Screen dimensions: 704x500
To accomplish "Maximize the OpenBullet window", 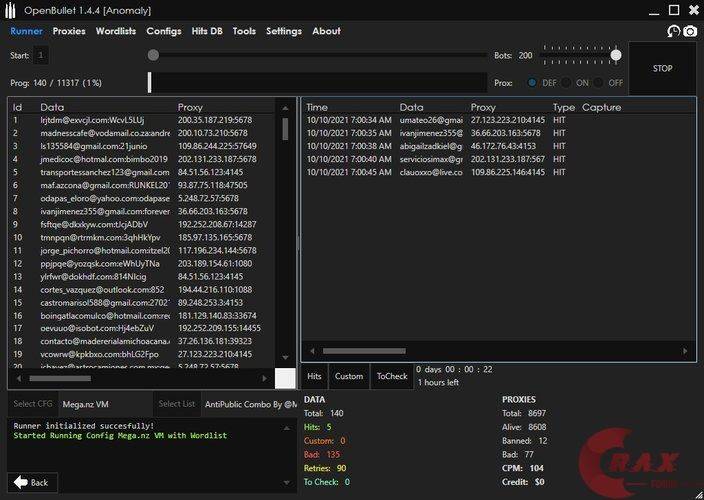I will coord(674,10).
